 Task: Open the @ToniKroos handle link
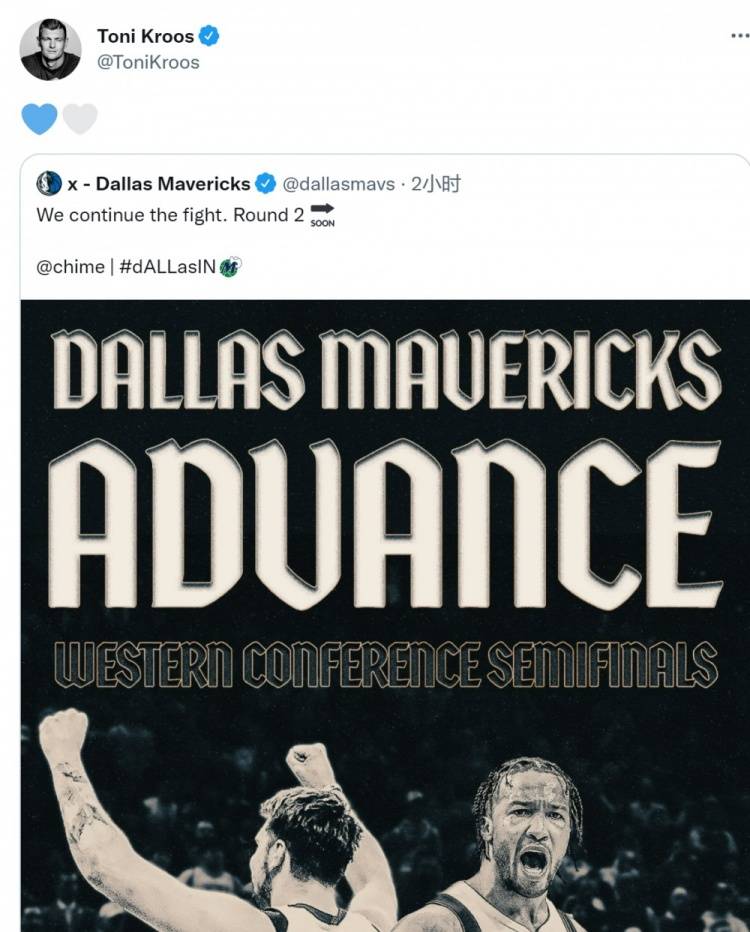coord(148,62)
